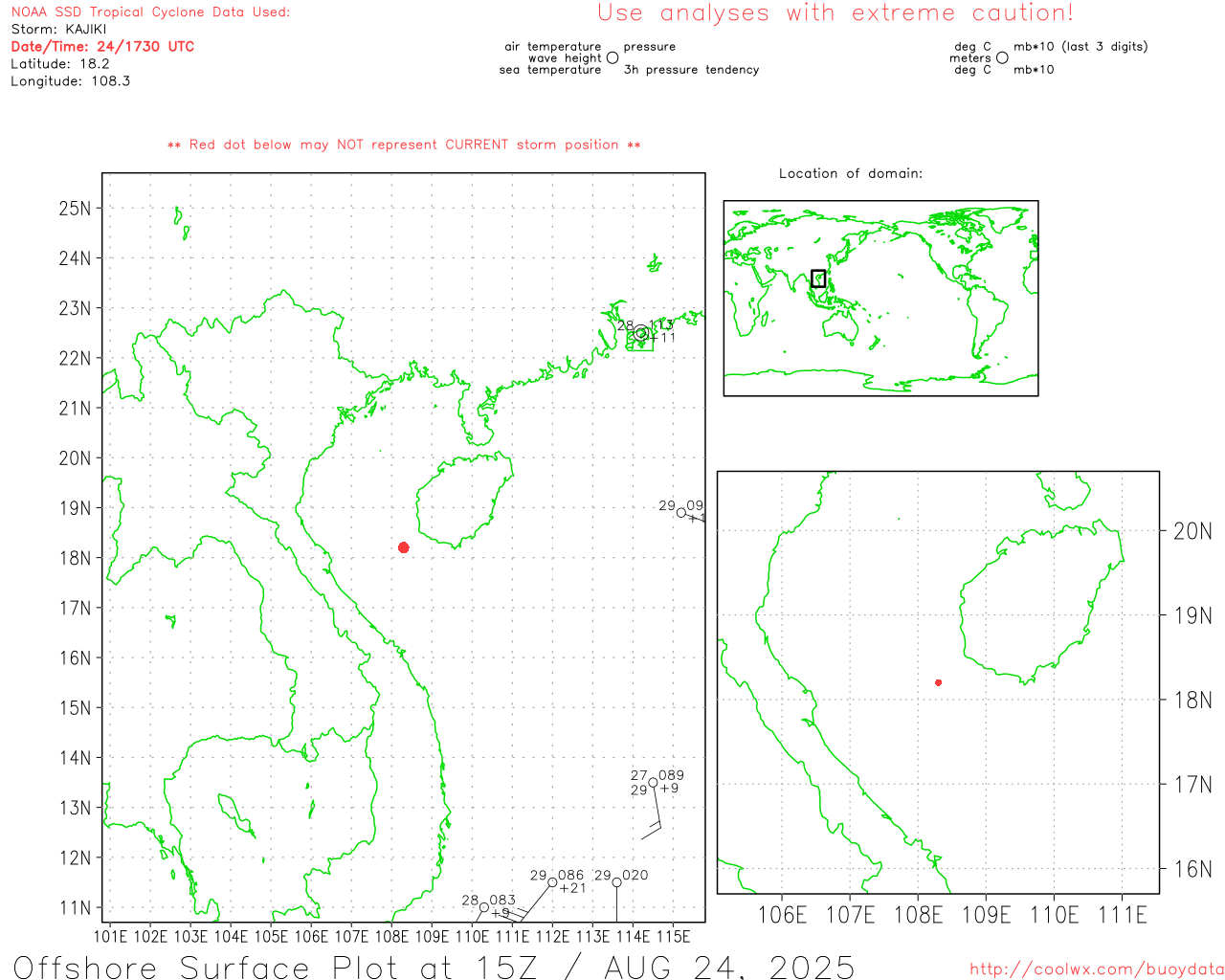Click the '115E' longitude label on main map
Viewport: 1225px width, 980px height.
click(x=673, y=936)
